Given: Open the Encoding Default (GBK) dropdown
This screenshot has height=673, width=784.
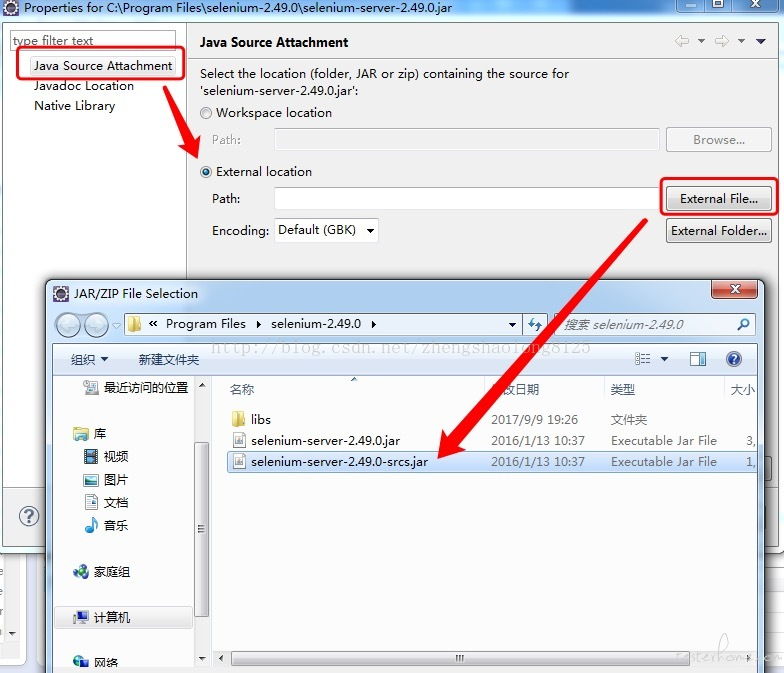Looking at the screenshot, I should [x=326, y=230].
